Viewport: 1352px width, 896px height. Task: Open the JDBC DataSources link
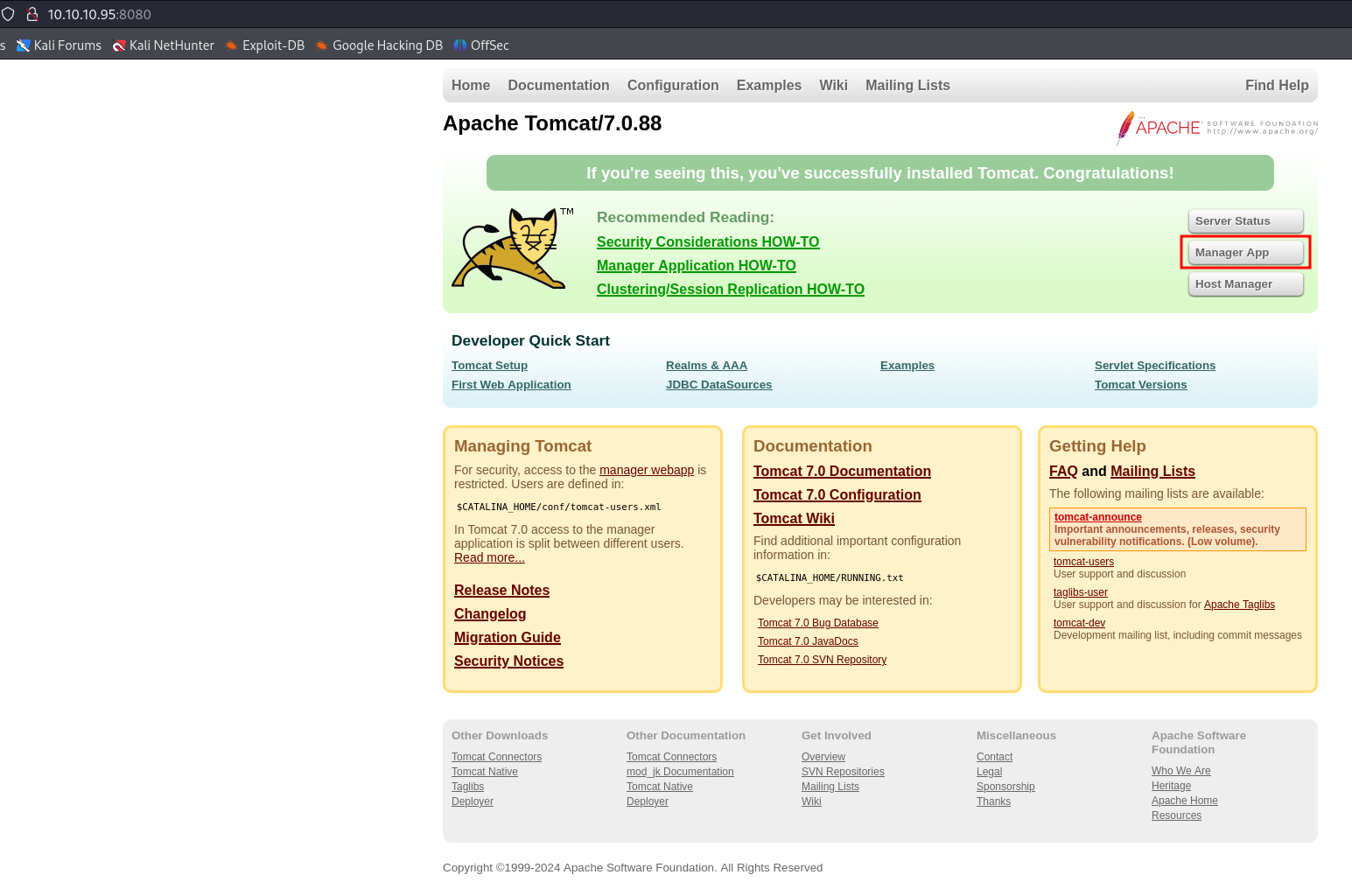click(x=718, y=385)
